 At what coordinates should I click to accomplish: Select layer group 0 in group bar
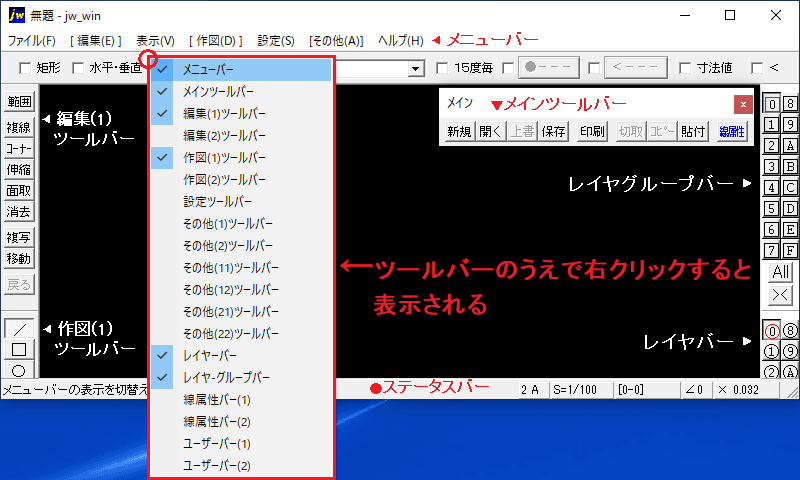coord(771,104)
